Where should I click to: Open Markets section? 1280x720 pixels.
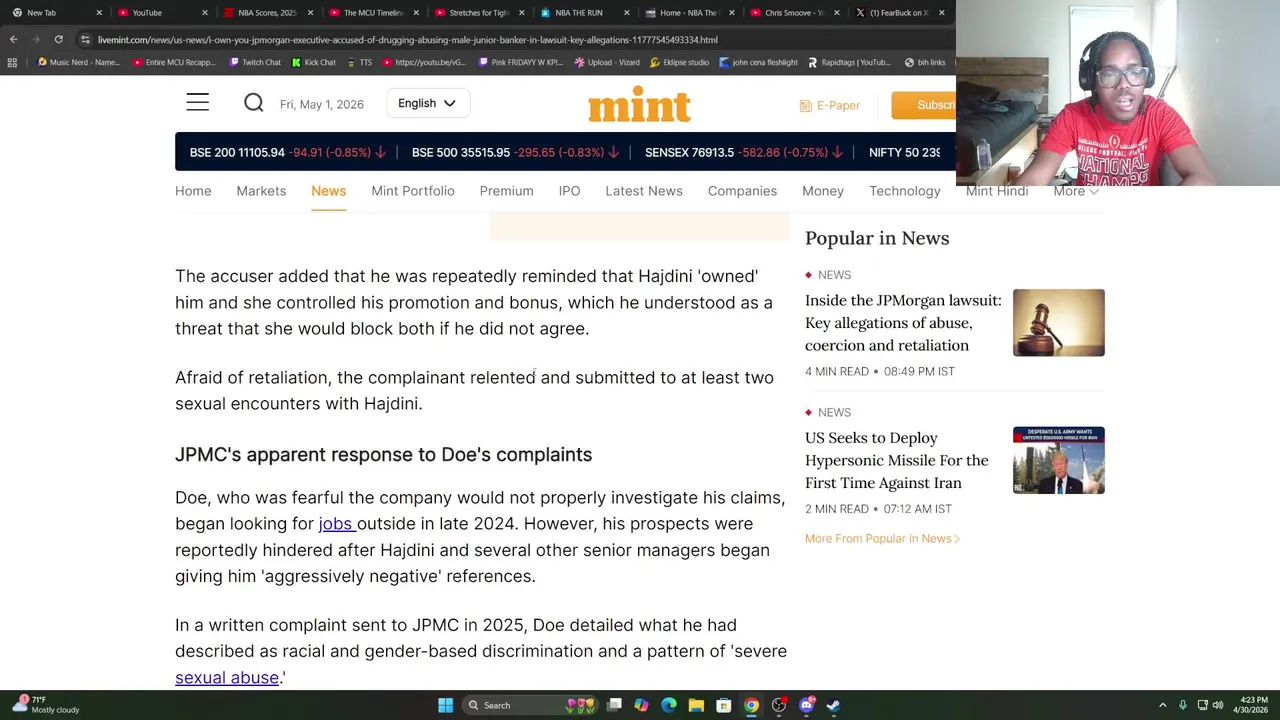pyautogui.click(x=261, y=191)
